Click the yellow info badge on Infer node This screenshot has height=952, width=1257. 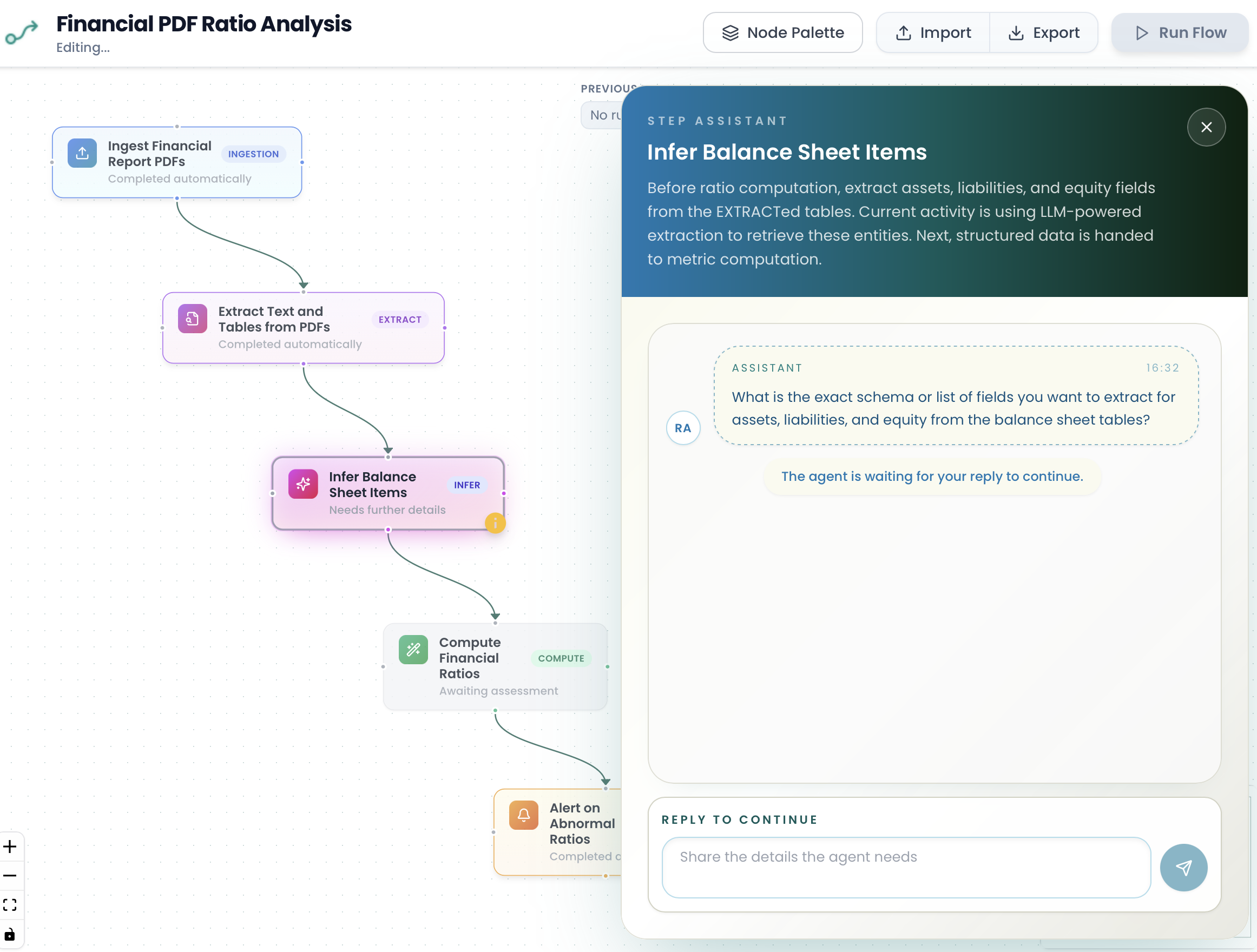495,523
